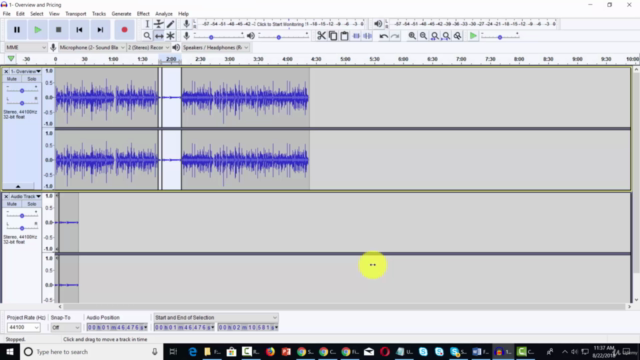Close the 1- Overview track with X

[6, 71]
